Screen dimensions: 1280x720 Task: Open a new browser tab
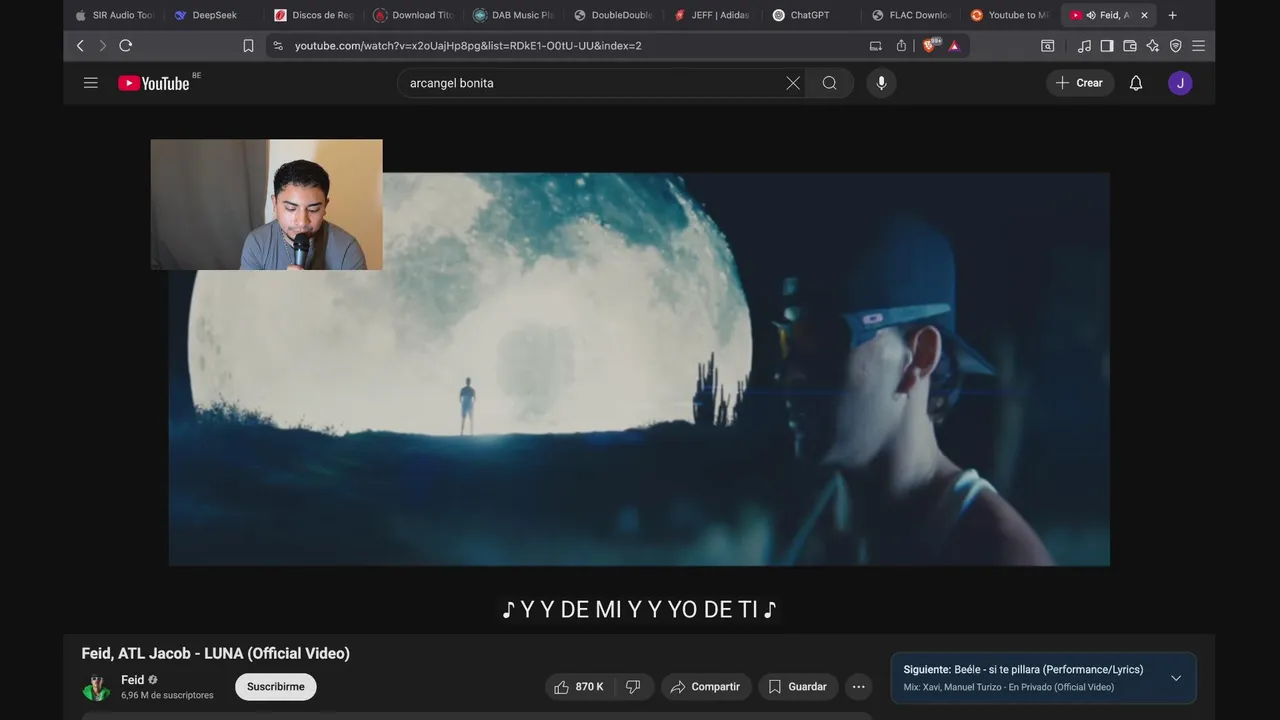(x=1172, y=15)
